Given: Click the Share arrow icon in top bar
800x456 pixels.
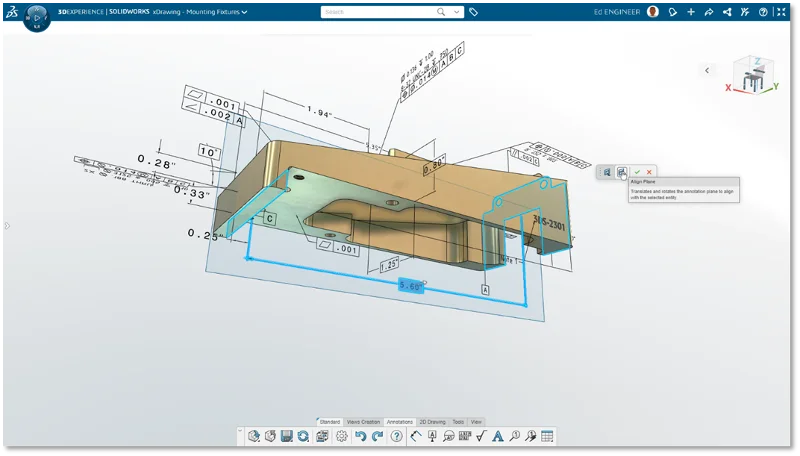Looking at the screenshot, I should tap(709, 12).
